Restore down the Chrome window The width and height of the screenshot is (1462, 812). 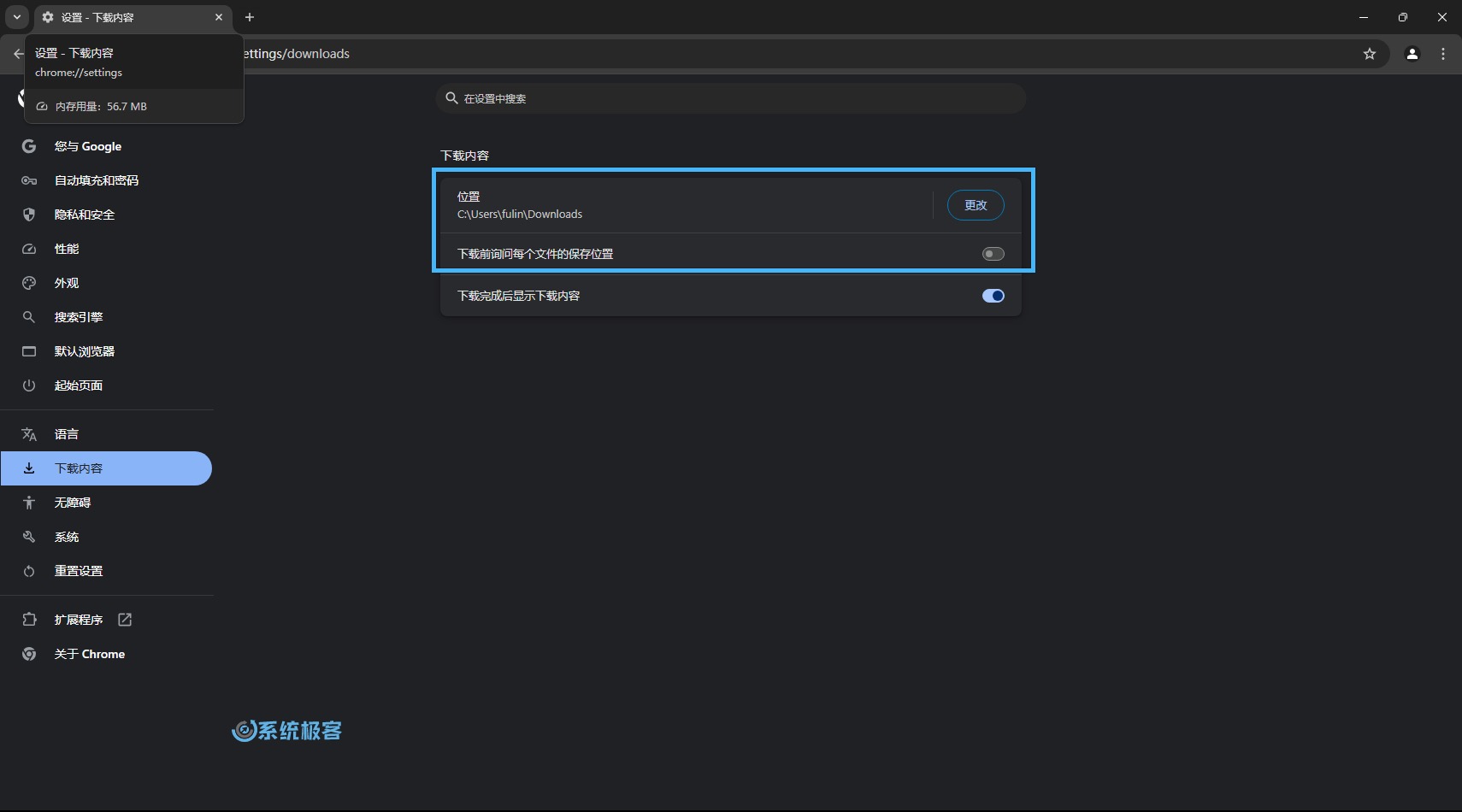tap(1403, 17)
